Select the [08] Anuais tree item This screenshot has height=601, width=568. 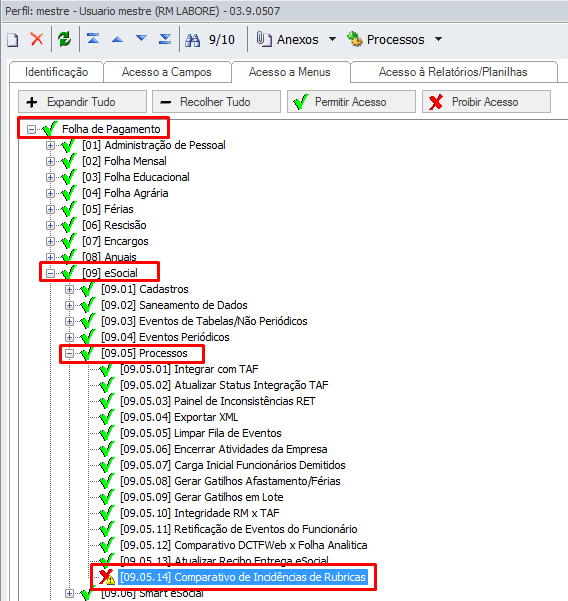point(109,257)
